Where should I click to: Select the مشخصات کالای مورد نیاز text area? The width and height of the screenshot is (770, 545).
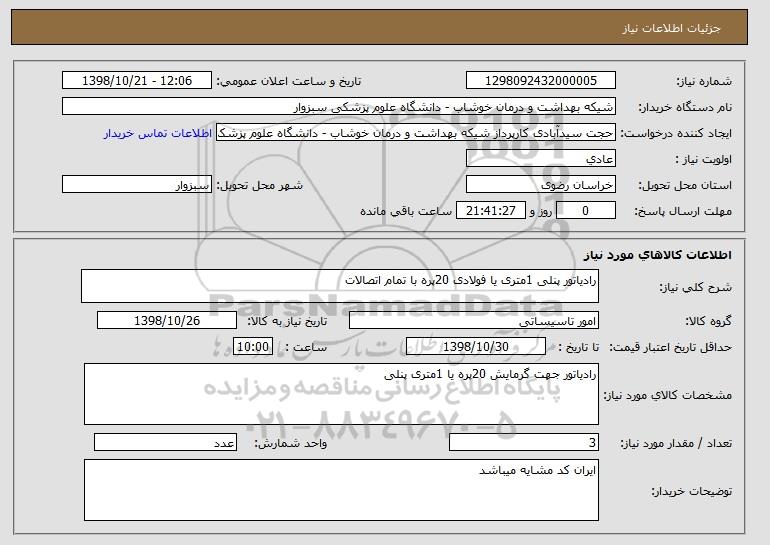tap(341, 394)
